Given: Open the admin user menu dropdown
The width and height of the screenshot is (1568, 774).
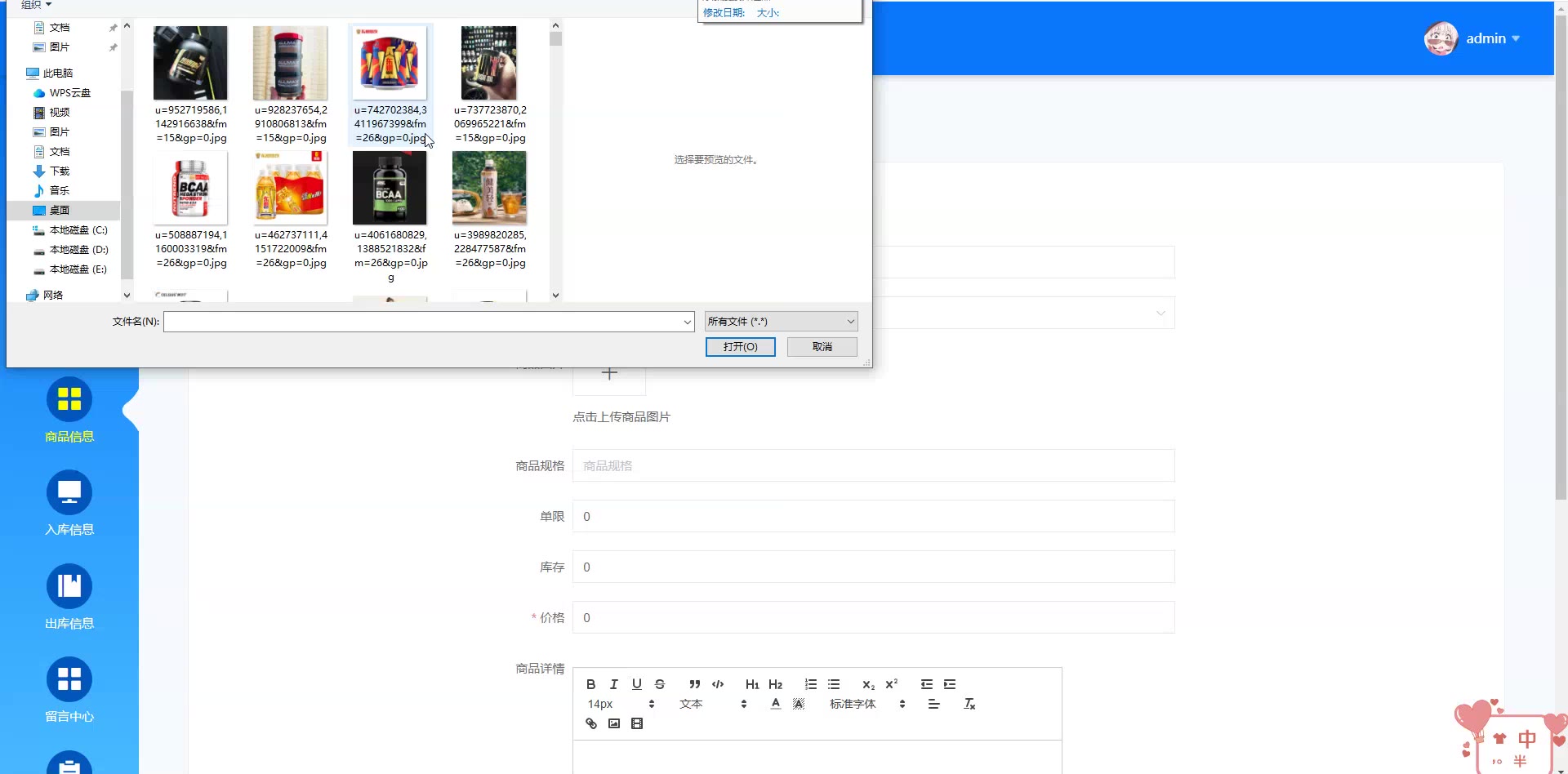Looking at the screenshot, I should pos(1472,38).
